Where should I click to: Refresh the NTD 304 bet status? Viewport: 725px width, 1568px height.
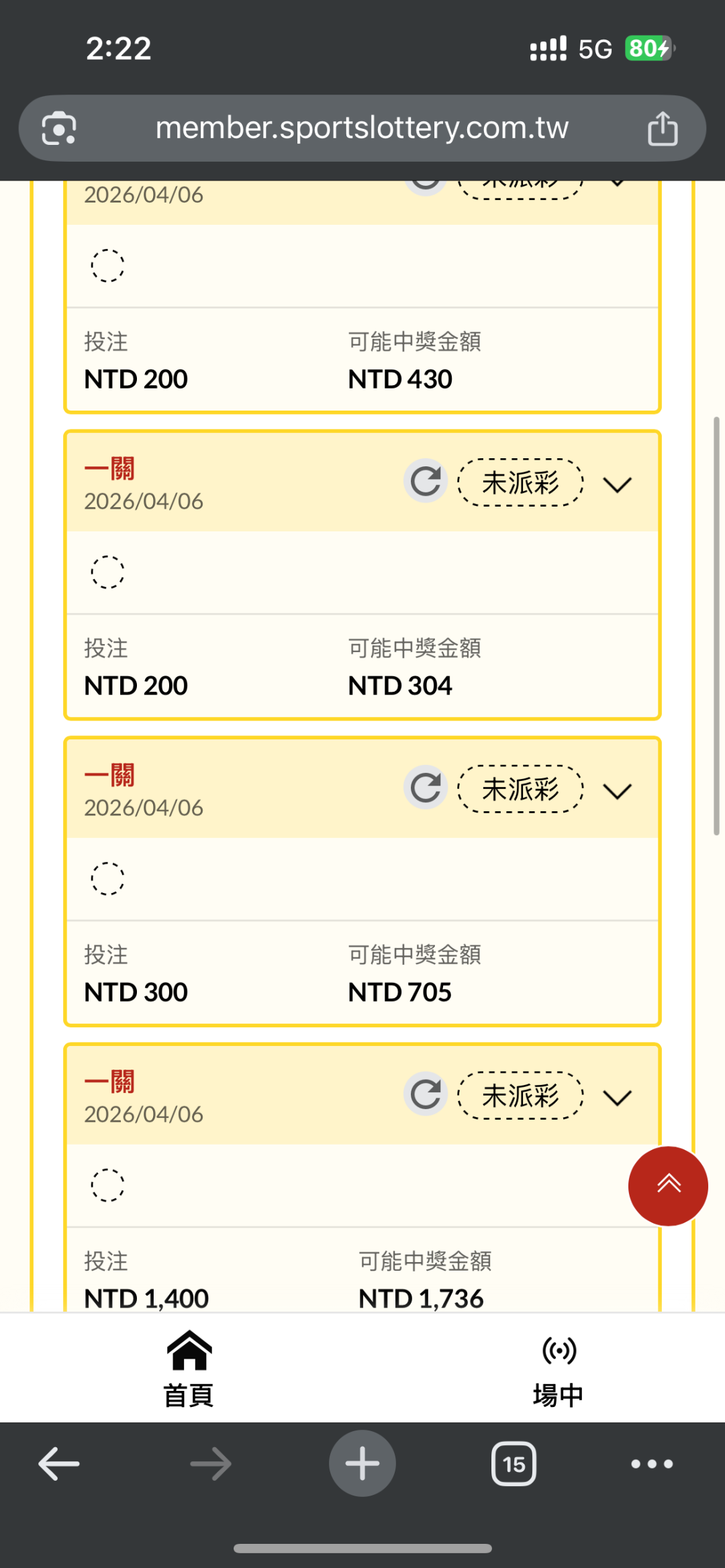pos(426,481)
